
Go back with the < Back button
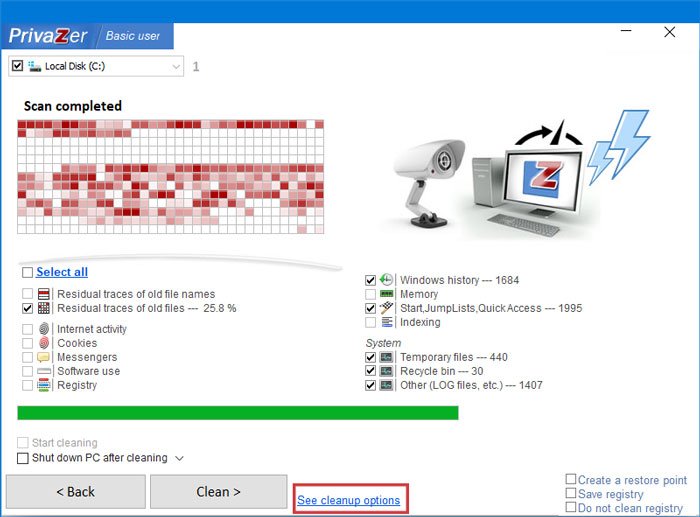pos(75,492)
